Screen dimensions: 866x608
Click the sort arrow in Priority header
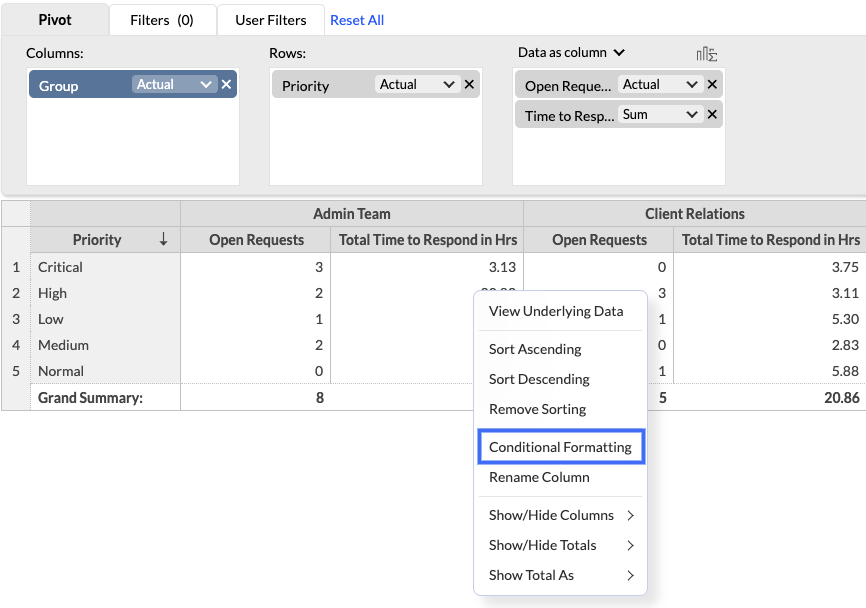(163, 240)
